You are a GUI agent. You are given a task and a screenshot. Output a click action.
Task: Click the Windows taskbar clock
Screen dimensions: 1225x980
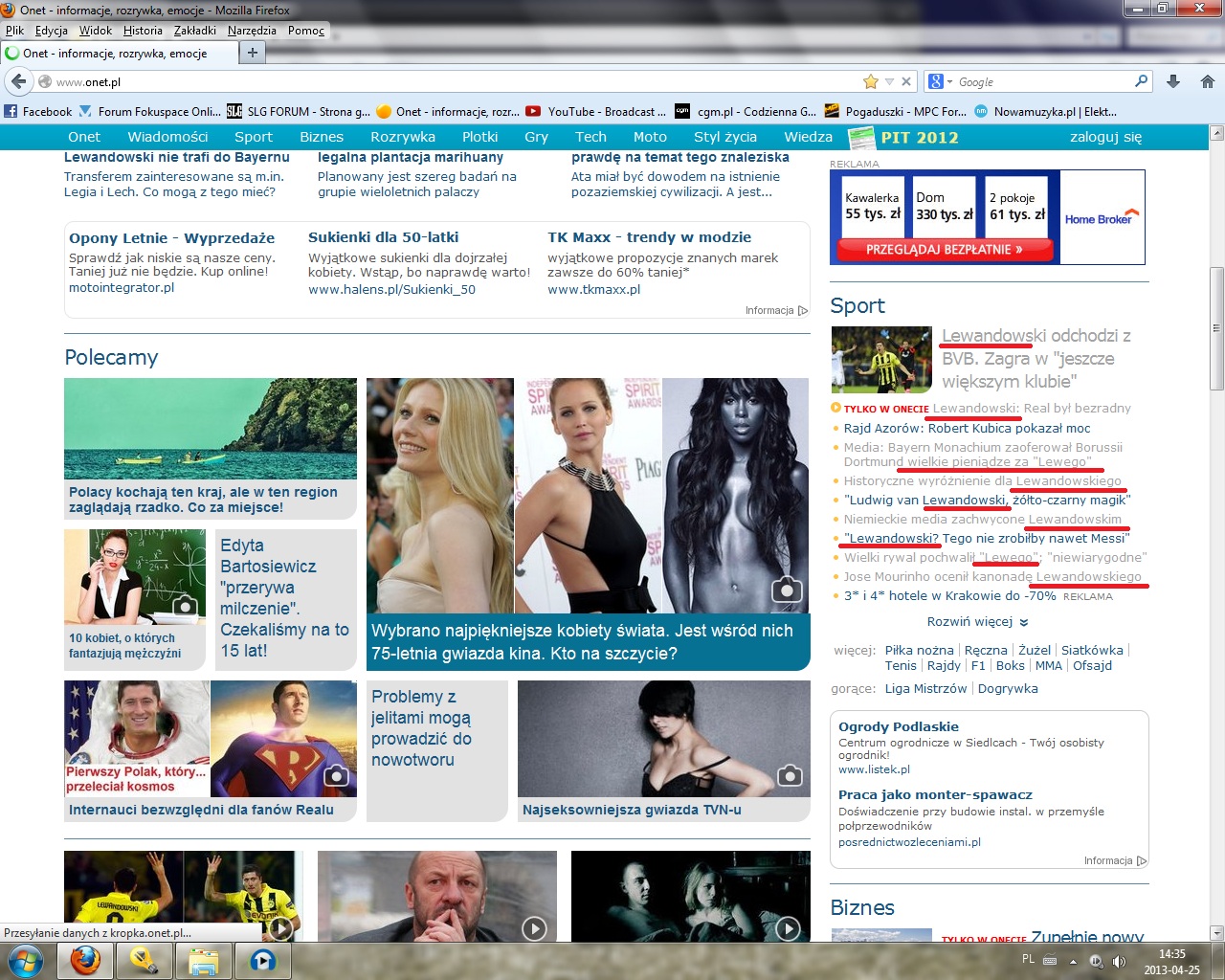coord(1171,962)
